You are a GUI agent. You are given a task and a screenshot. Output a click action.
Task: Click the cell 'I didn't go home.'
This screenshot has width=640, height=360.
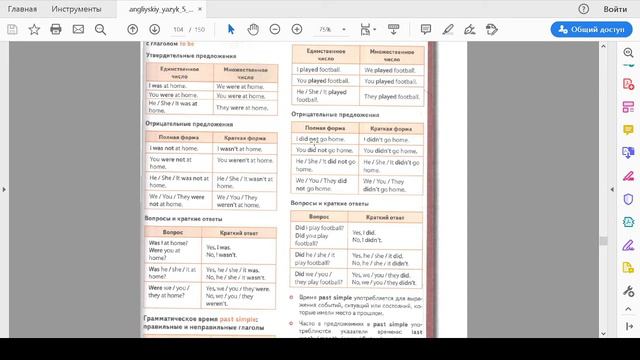(391, 140)
